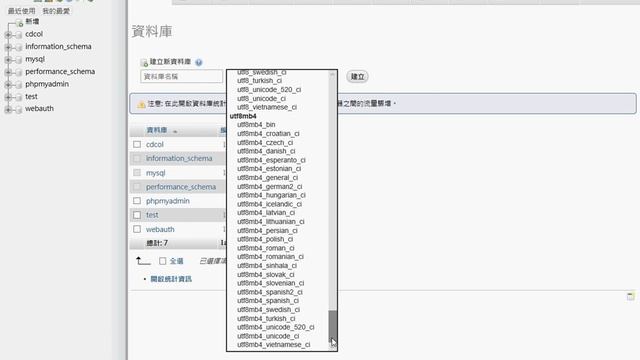
Task: Expand the cdcol tree node
Action: 8,35
